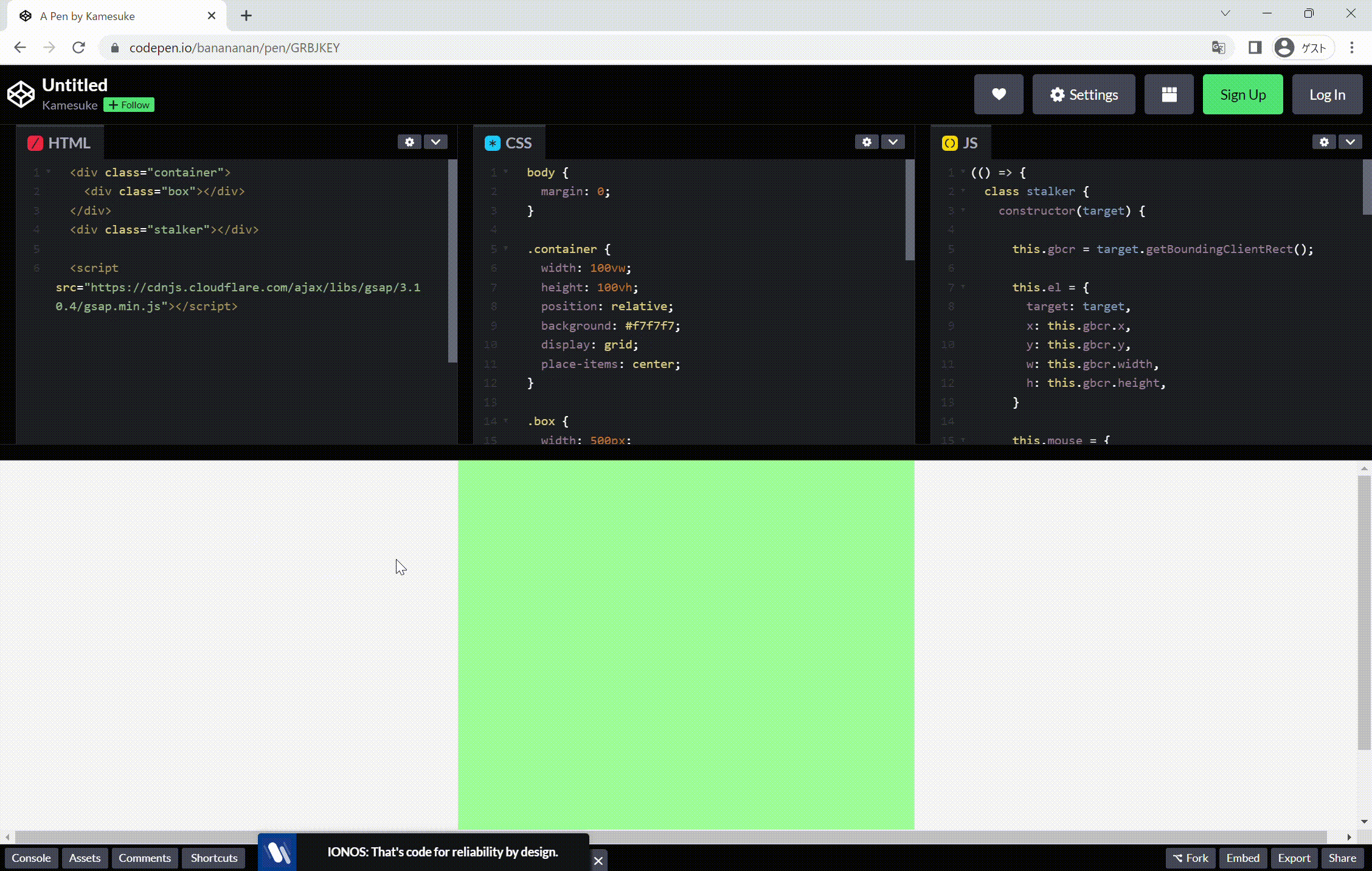Screen dimensions: 1372x871
Task: Close the IONOS ad banner
Action: 598,861
